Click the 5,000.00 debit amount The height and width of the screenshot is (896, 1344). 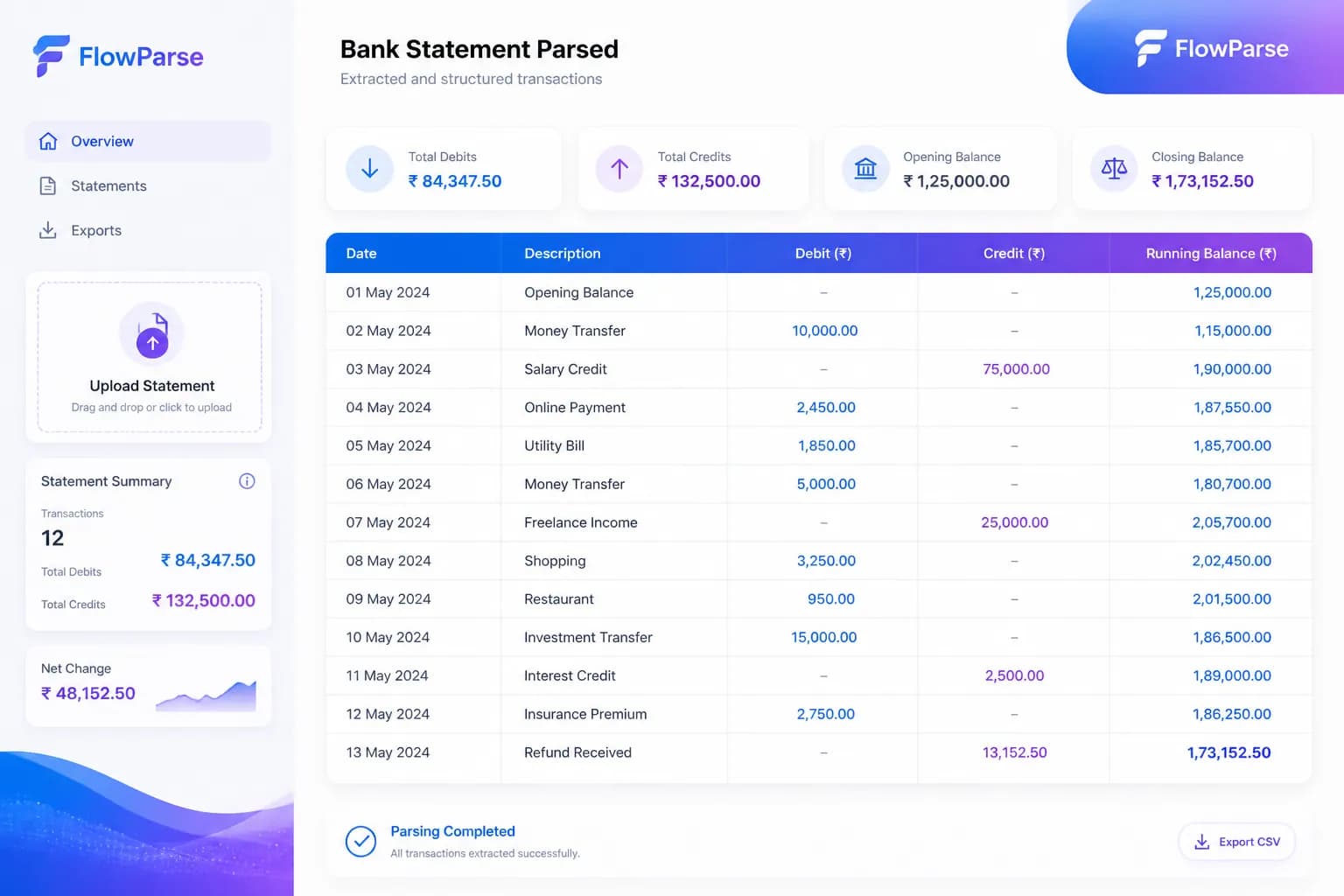point(826,484)
